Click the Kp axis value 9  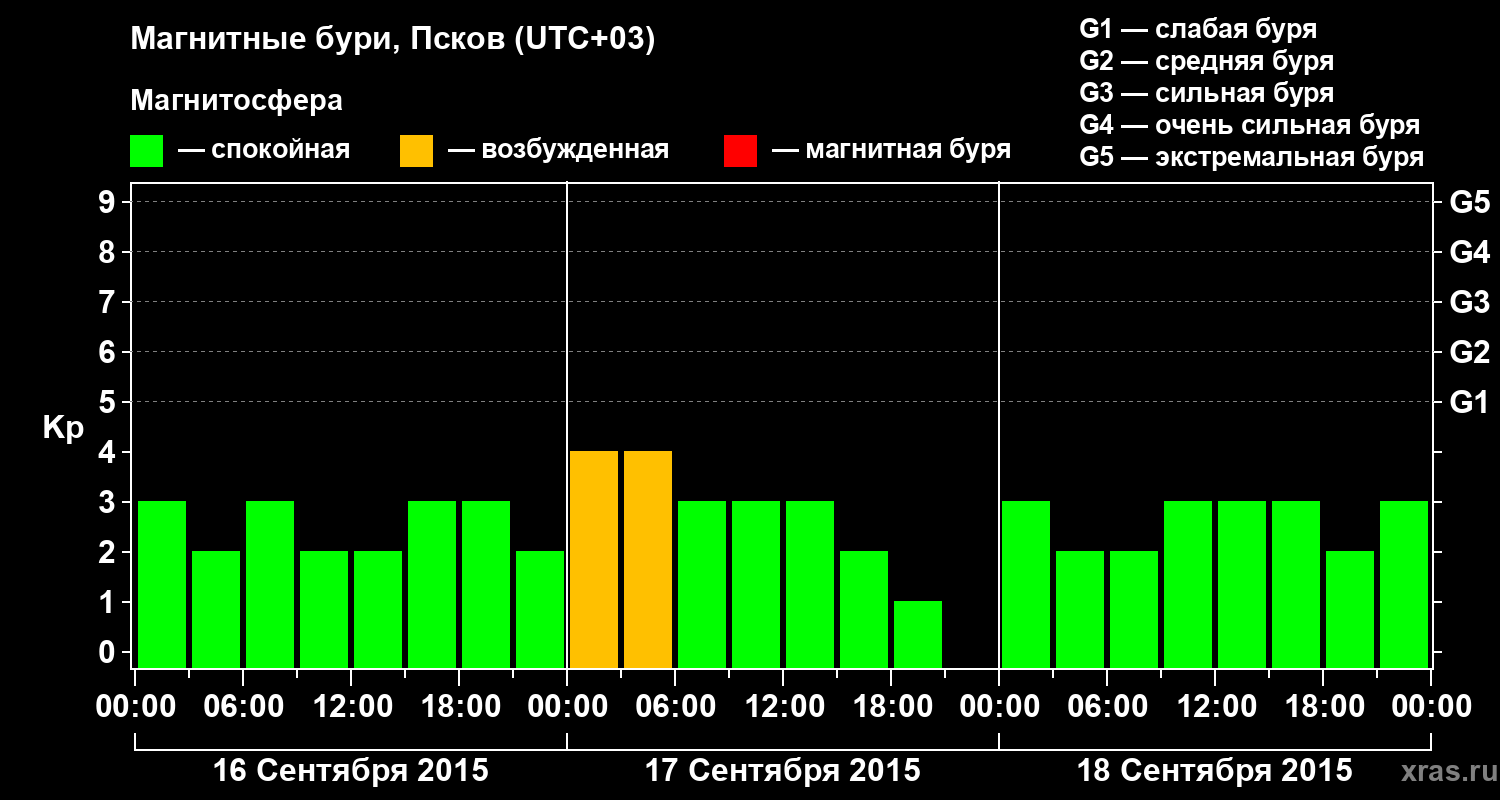(x=109, y=202)
